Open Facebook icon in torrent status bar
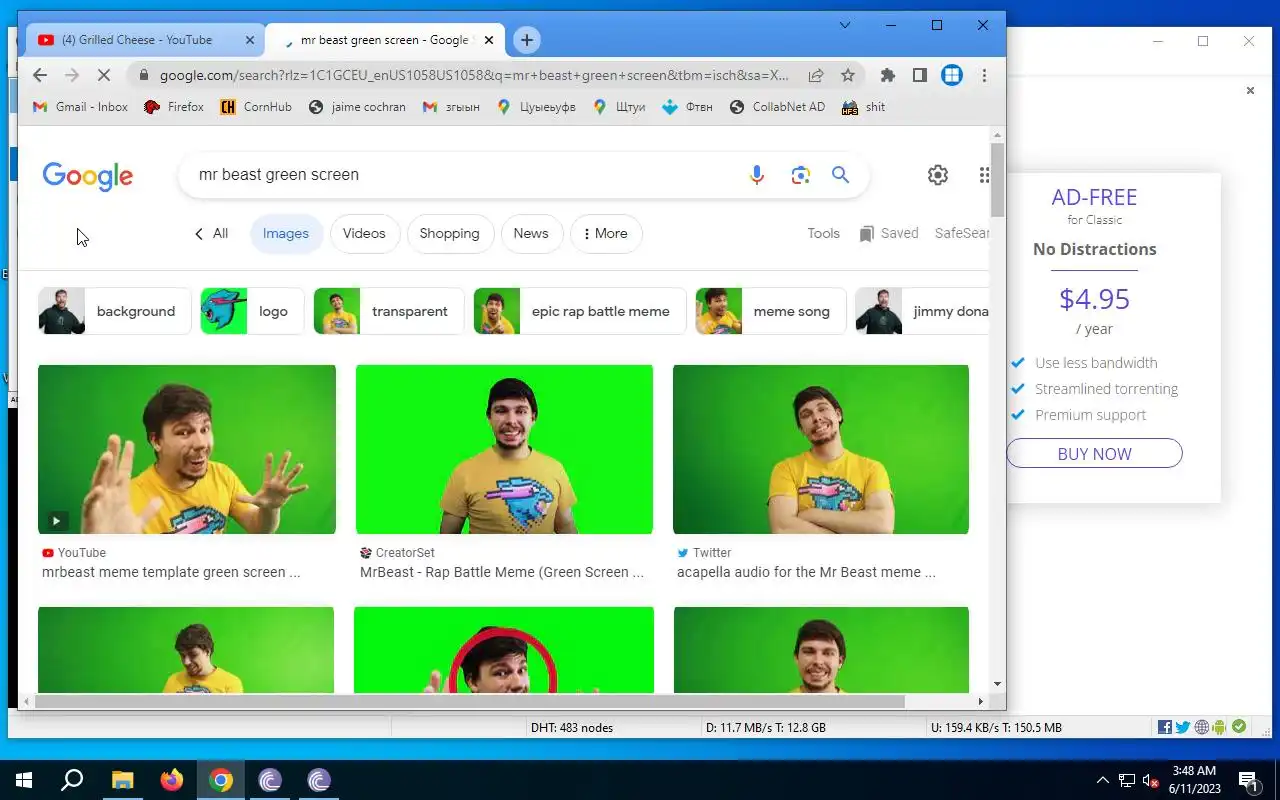Screen dimensions: 1280x800 1165,727
